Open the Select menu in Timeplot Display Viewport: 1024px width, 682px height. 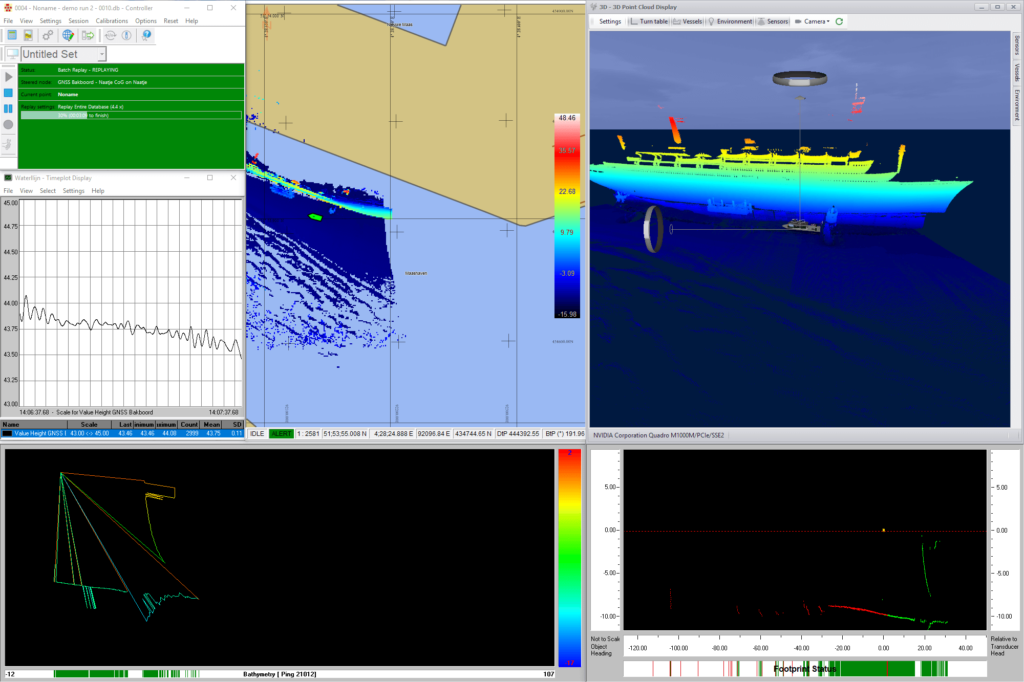tap(47, 190)
